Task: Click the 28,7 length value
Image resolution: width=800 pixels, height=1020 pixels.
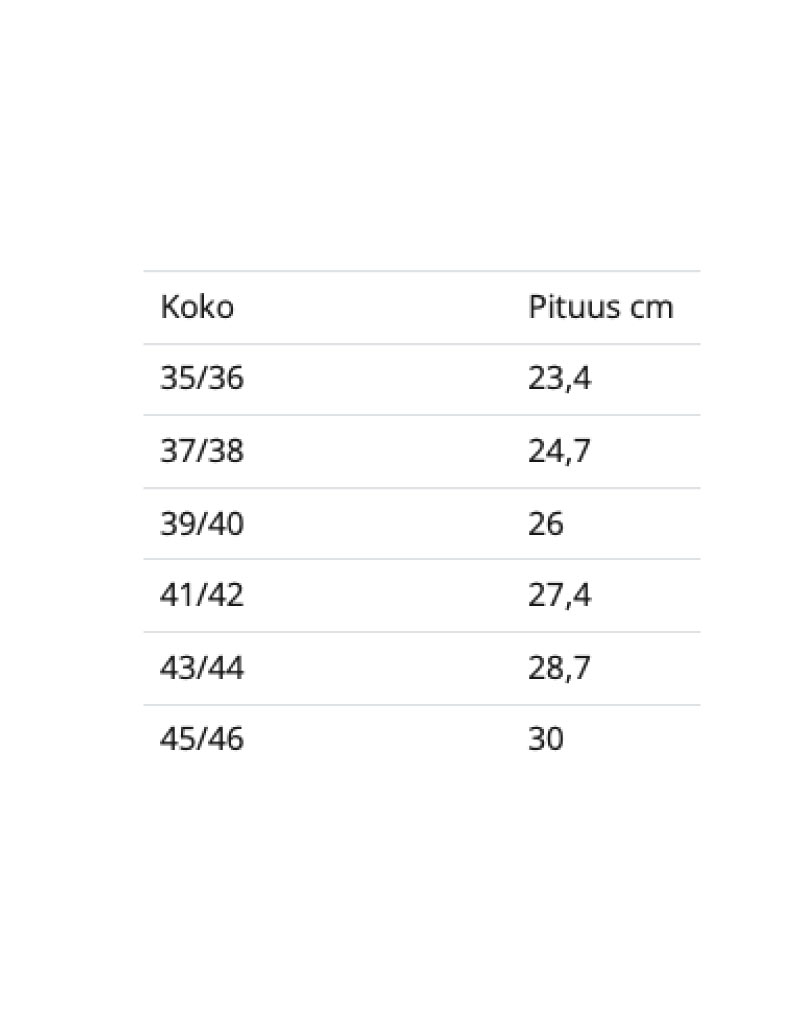Action: point(559,667)
